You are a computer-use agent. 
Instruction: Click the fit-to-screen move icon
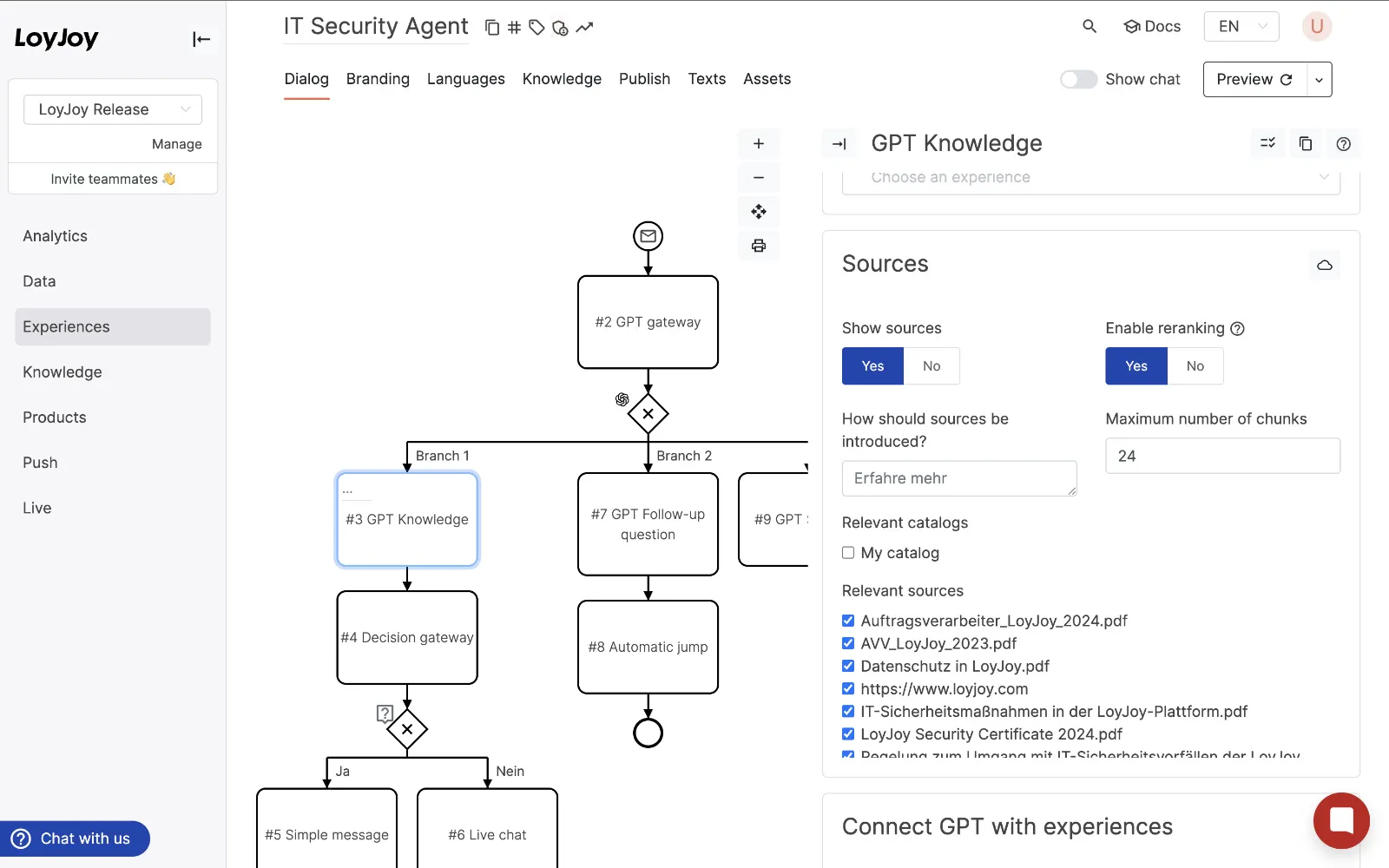[x=758, y=212]
